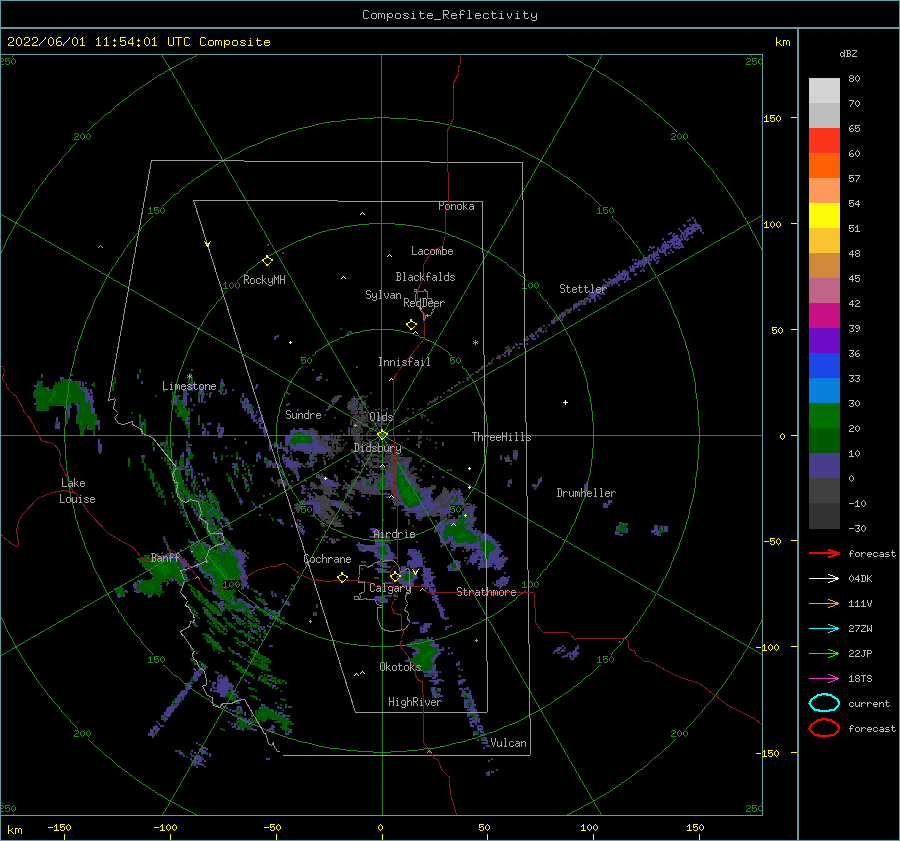
Task: Click the Blackfalds city label
Action: [425, 277]
